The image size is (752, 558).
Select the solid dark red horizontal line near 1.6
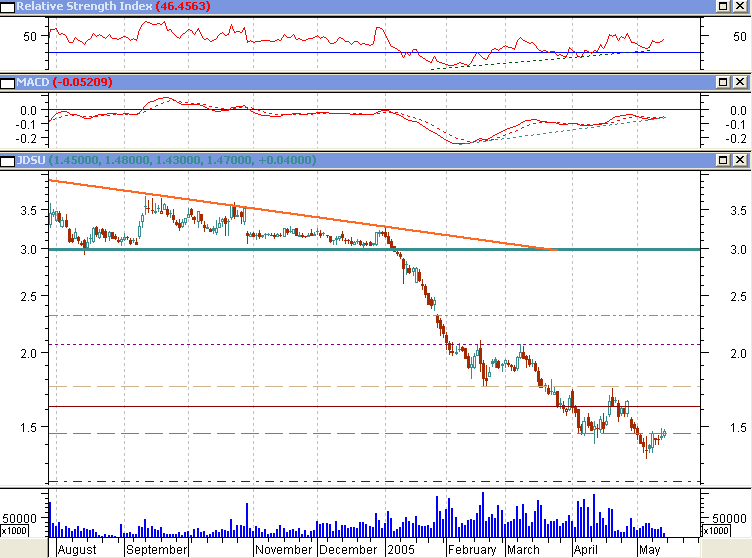click(x=374, y=406)
